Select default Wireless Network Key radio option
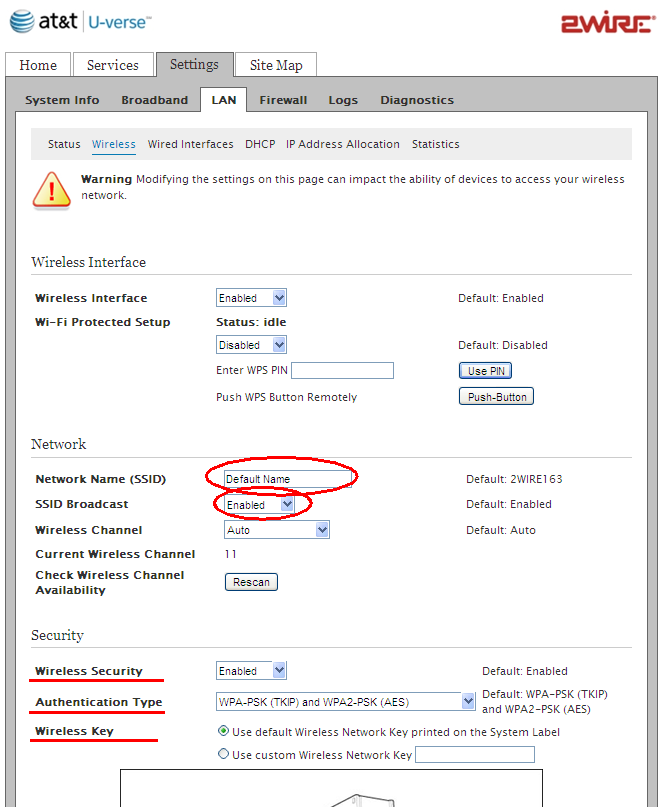The height and width of the screenshot is (807, 663). [x=223, y=731]
